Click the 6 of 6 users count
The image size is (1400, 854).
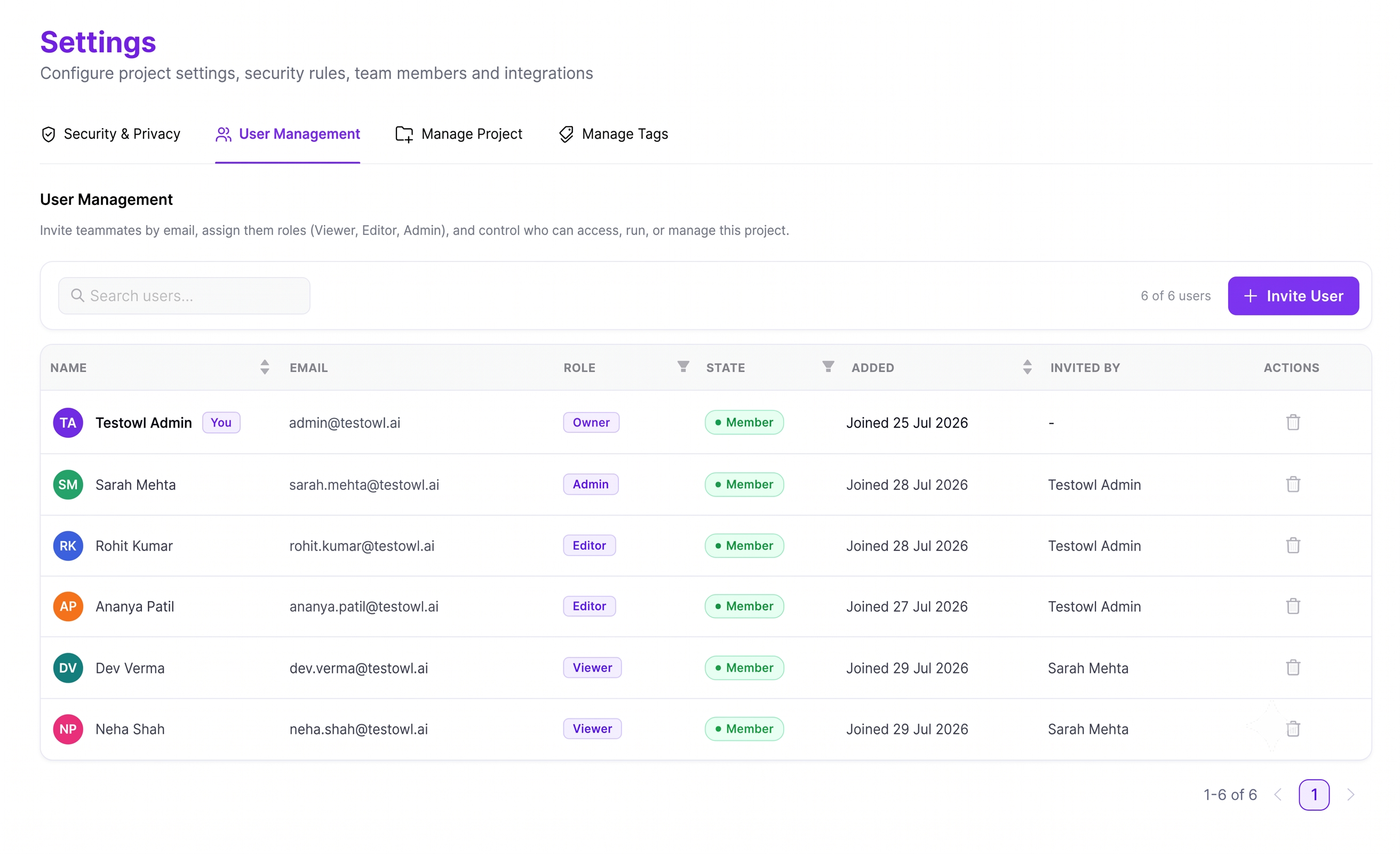(x=1175, y=296)
